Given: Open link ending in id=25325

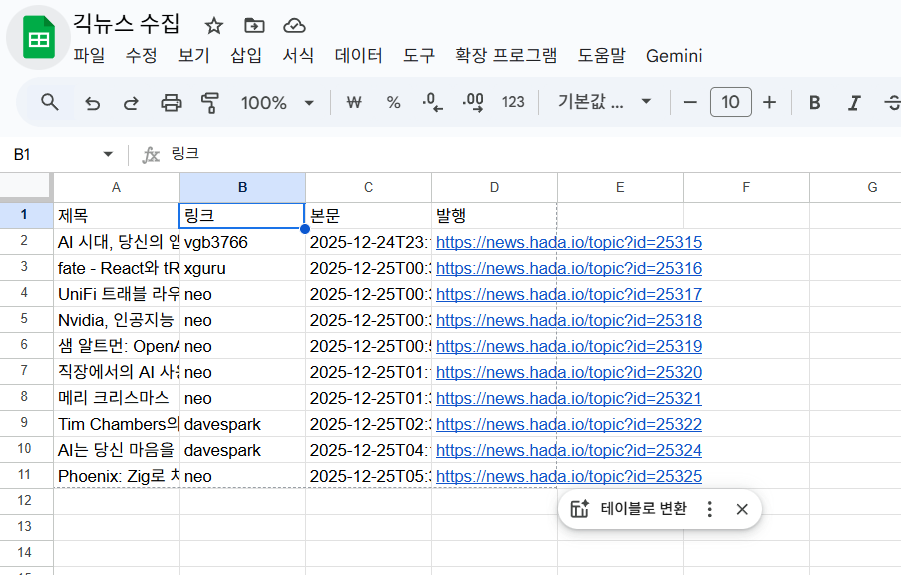Looking at the screenshot, I should click(x=569, y=476).
